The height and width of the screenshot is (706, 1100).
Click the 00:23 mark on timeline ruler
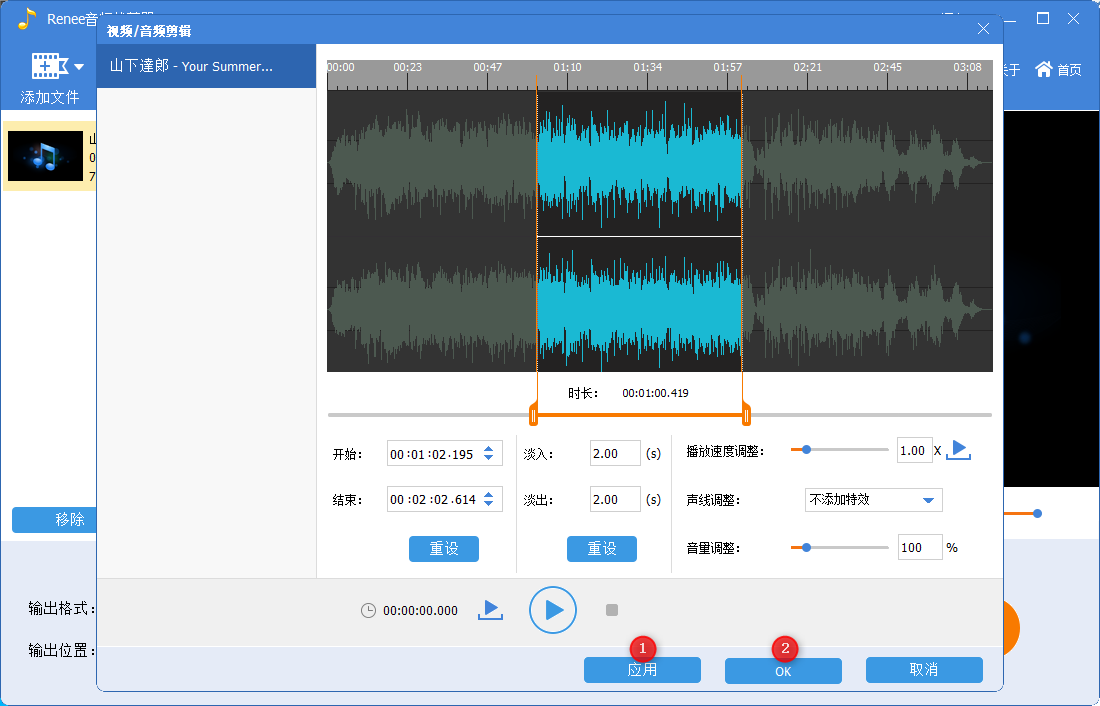[x=407, y=67]
